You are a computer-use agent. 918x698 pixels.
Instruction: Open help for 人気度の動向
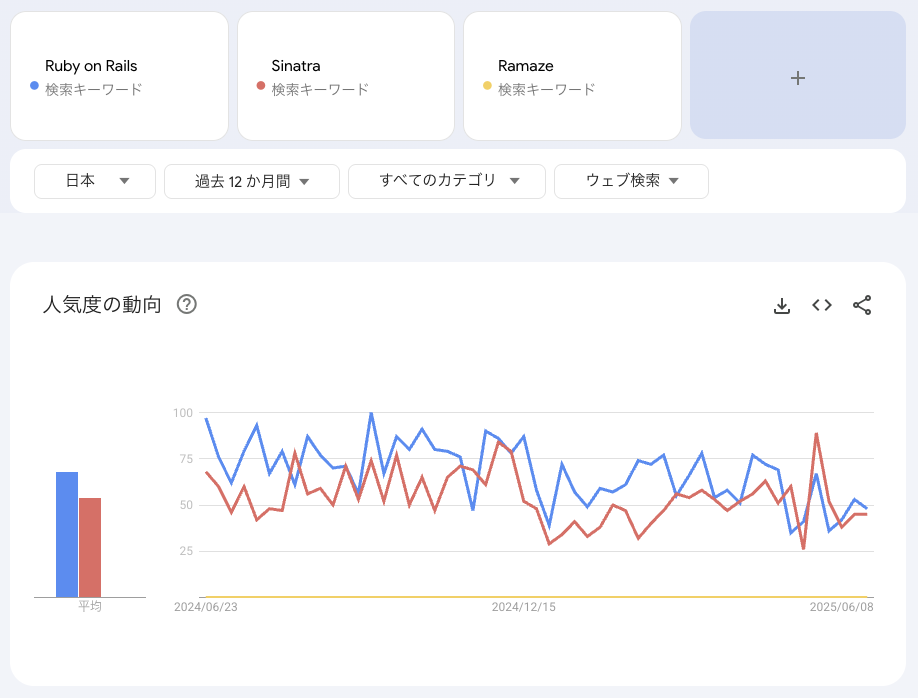click(187, 304)
